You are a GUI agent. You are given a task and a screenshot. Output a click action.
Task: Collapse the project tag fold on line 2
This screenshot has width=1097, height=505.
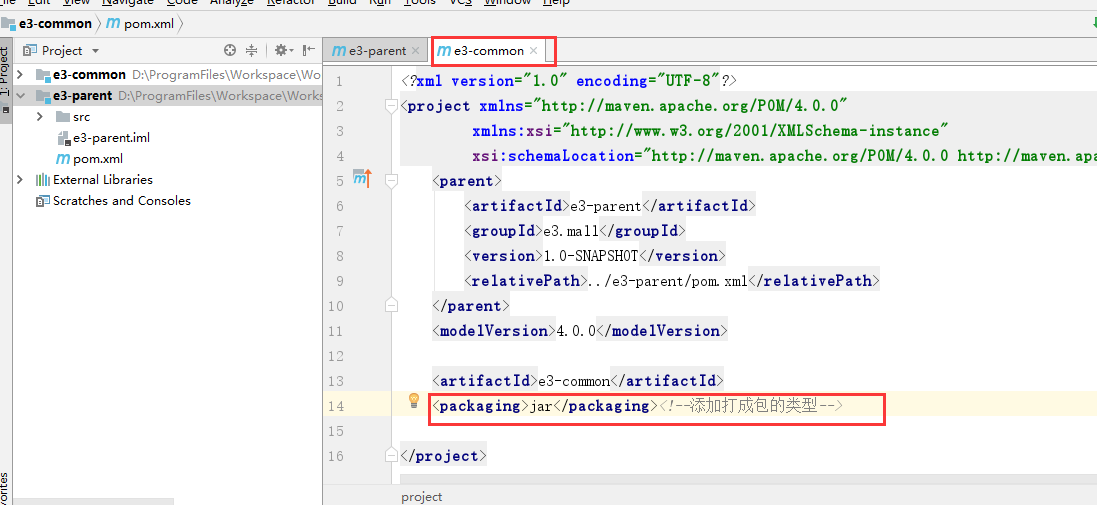[392, 106]
